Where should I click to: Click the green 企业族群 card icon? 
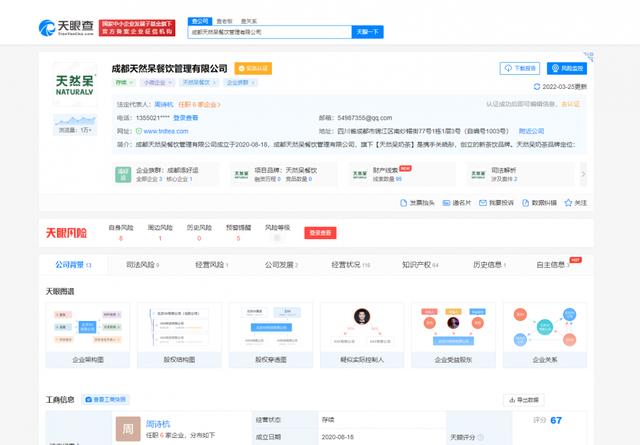click(x=123, y=174)
